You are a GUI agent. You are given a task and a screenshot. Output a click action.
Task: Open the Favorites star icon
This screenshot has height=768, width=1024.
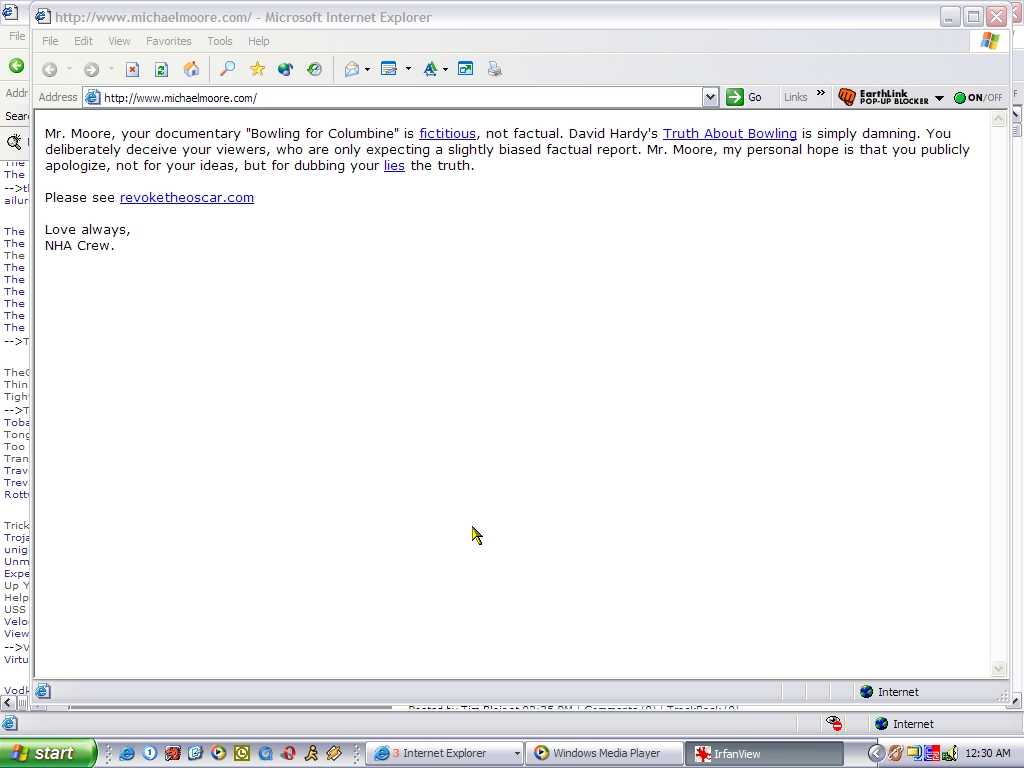[x=257, y=69]
